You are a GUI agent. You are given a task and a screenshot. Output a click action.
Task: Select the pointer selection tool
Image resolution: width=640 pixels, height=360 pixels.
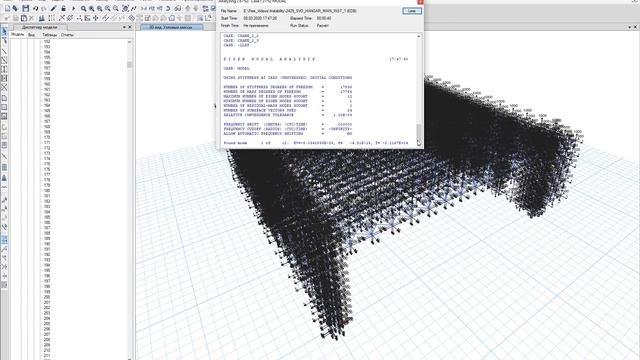tap(4, 31)
